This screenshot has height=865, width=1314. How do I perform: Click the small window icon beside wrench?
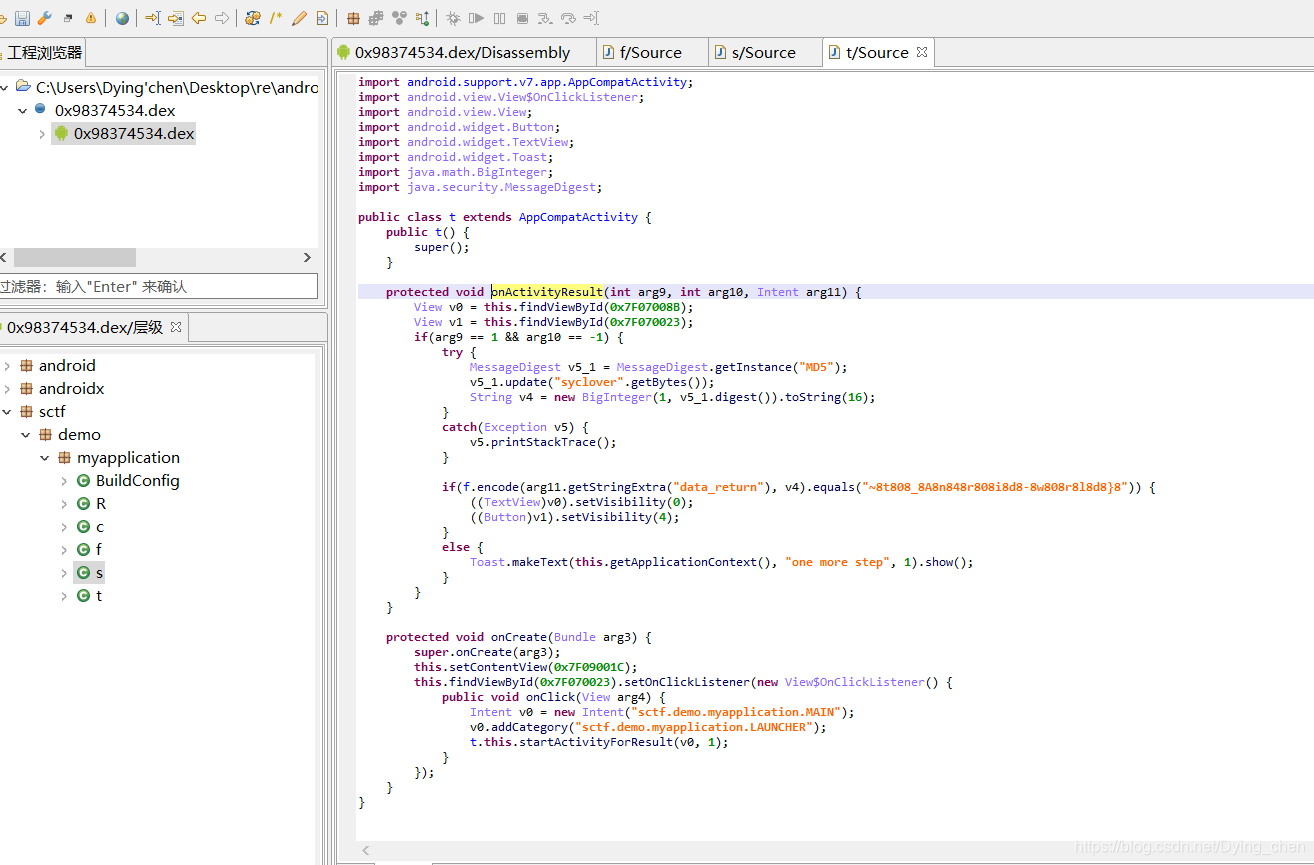coord(68,18)
